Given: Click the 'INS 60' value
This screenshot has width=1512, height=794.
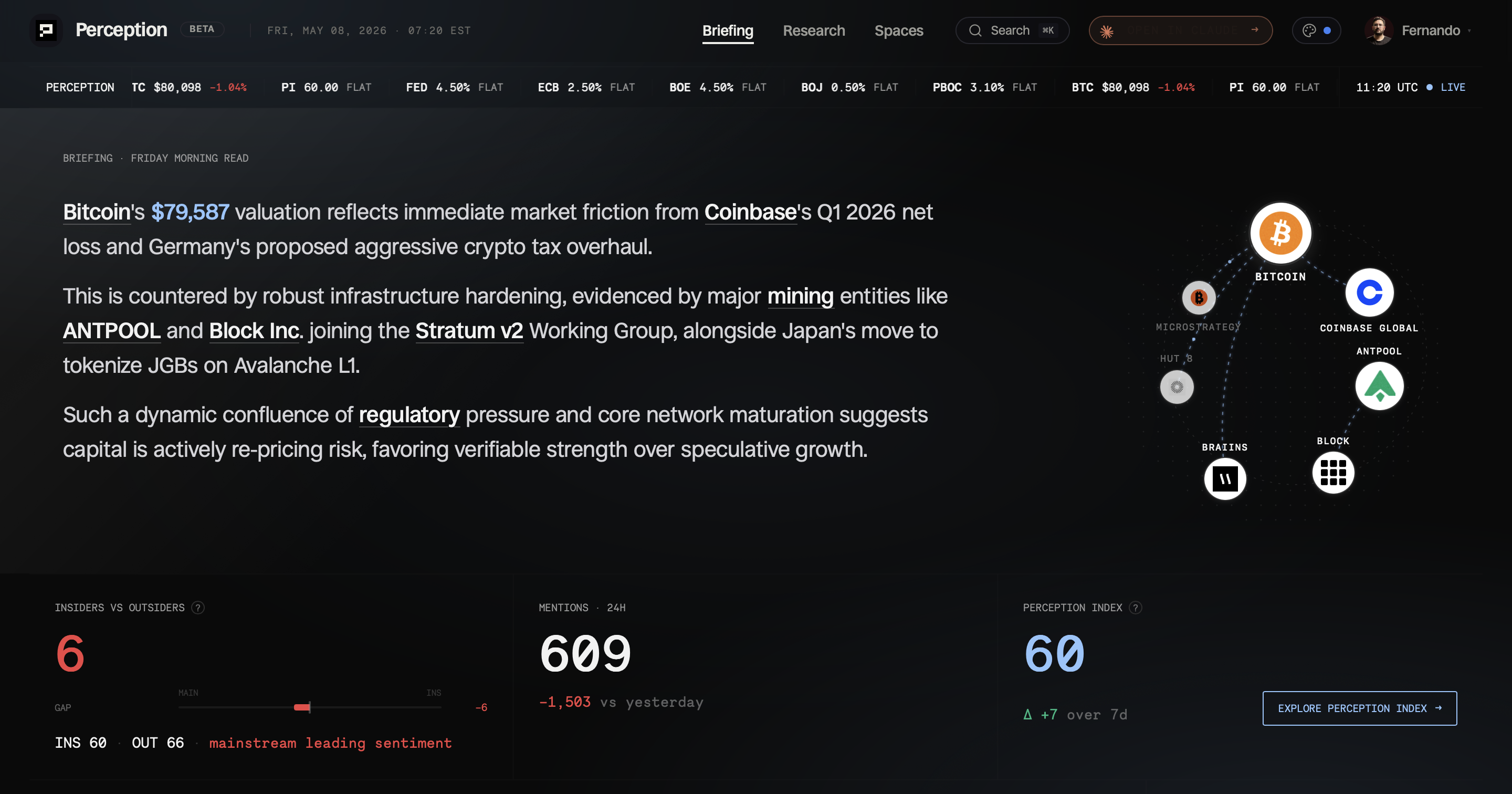Looking at the screenshot, I should coord(80,743).
